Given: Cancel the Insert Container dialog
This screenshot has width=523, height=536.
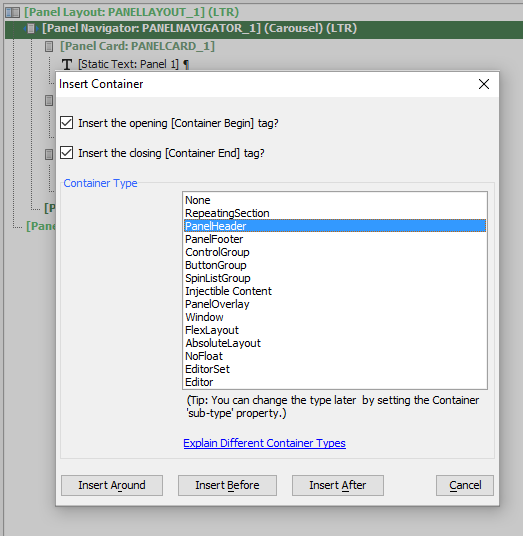Looking at the screenshot, I should [x=465, y=485].
